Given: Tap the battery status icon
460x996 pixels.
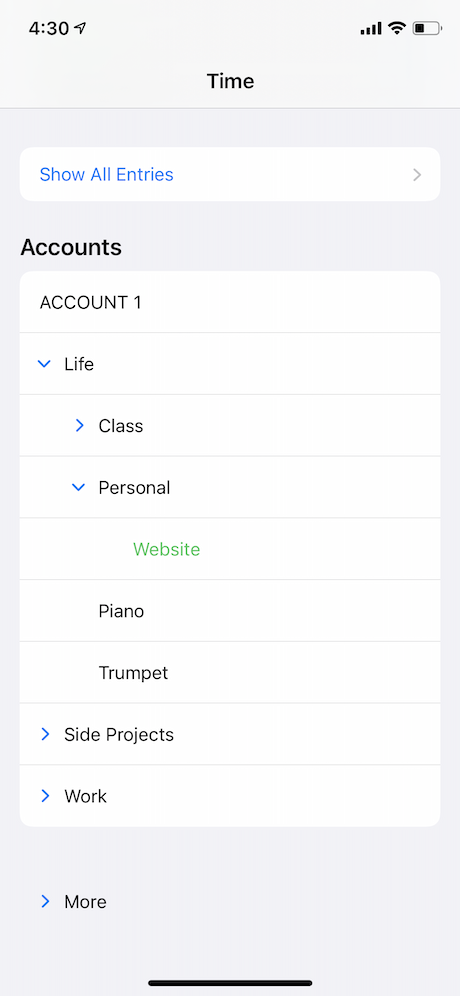Looking at the screenshot, I should pos(426,28).
